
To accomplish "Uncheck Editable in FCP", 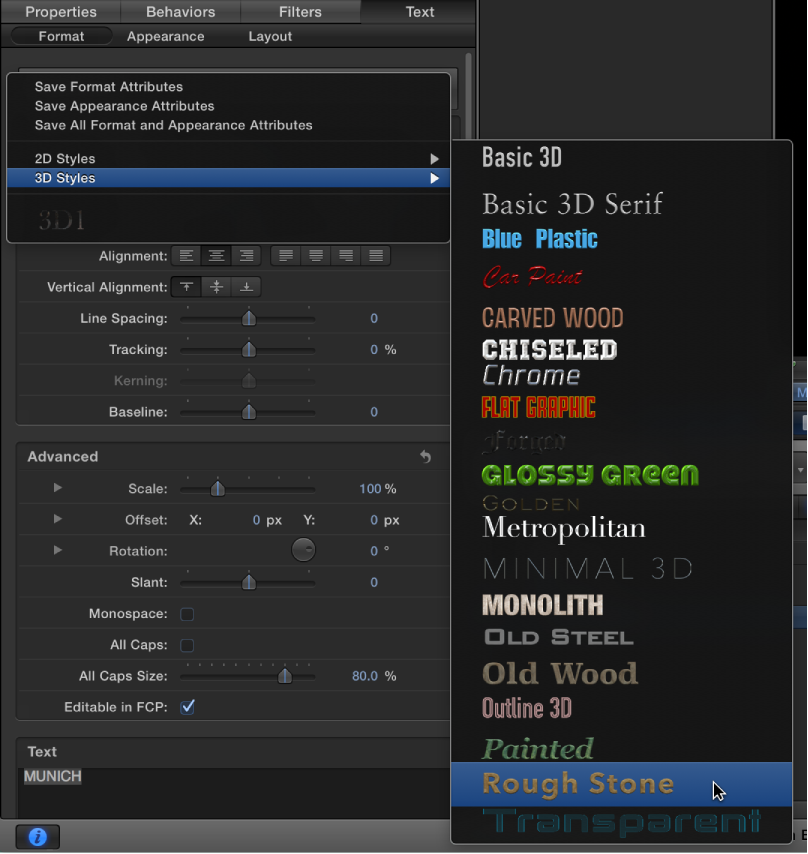I will click(x=187, y=707).
